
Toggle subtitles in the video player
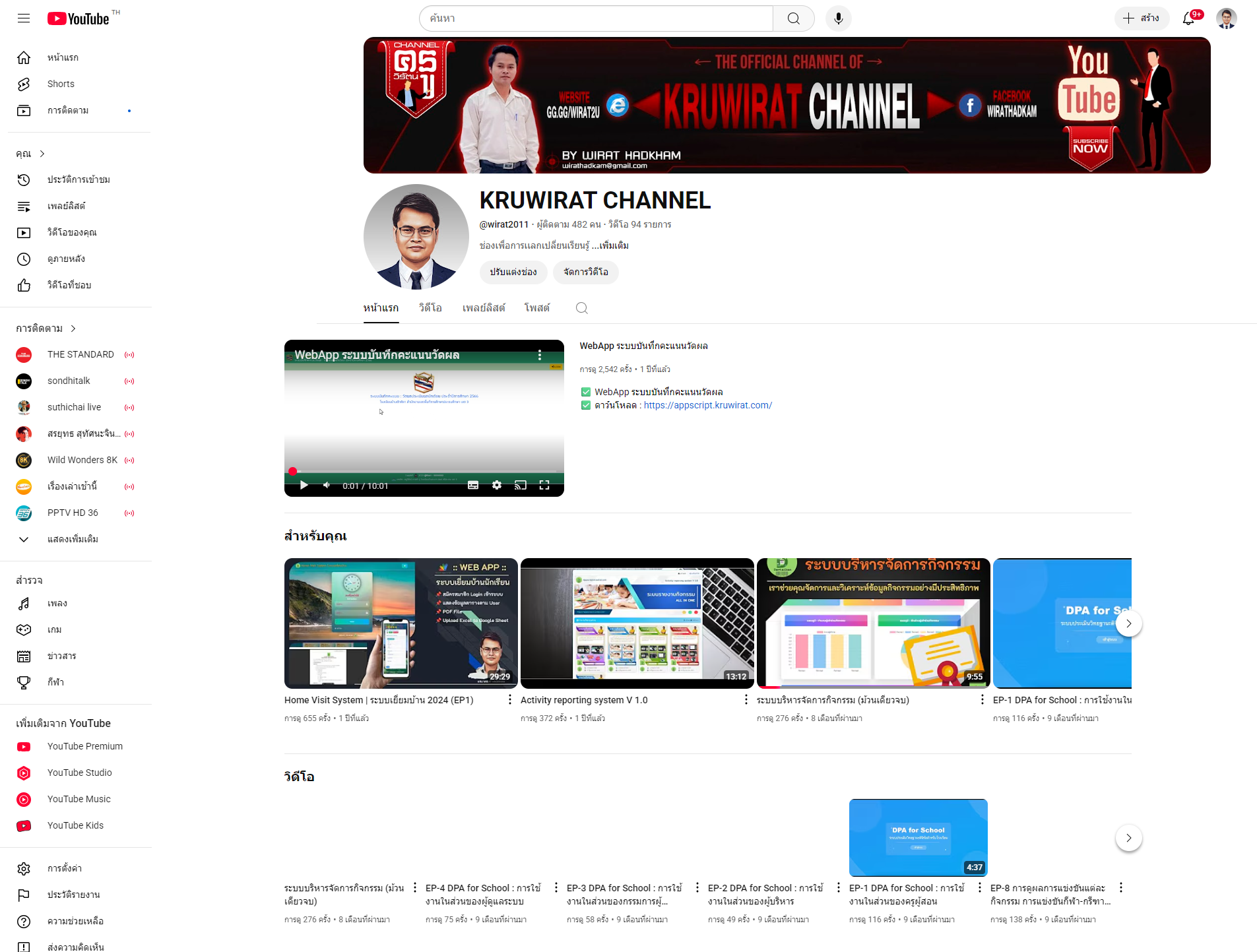(473, 486)
